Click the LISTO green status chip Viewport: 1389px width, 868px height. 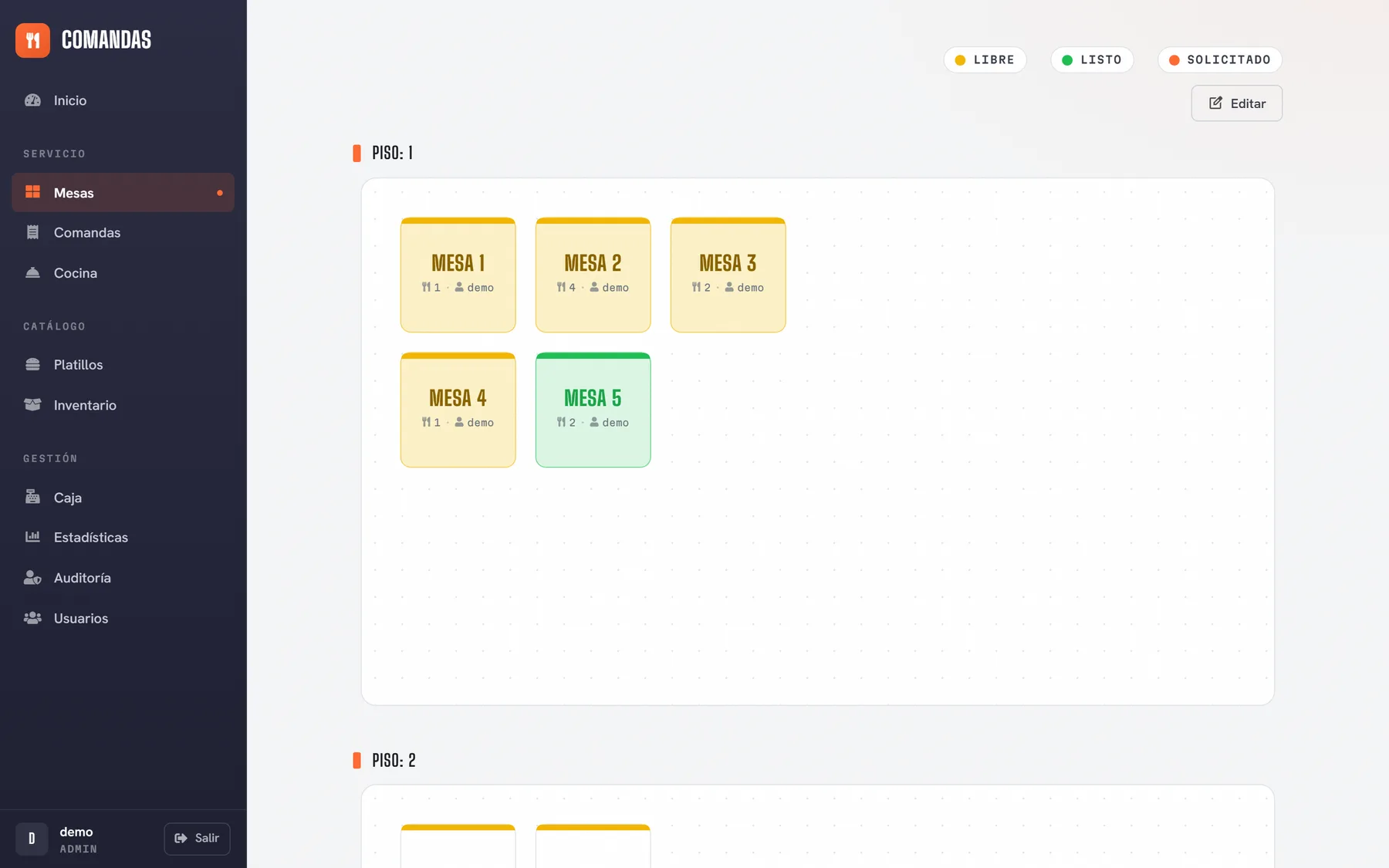(1092, 59)
